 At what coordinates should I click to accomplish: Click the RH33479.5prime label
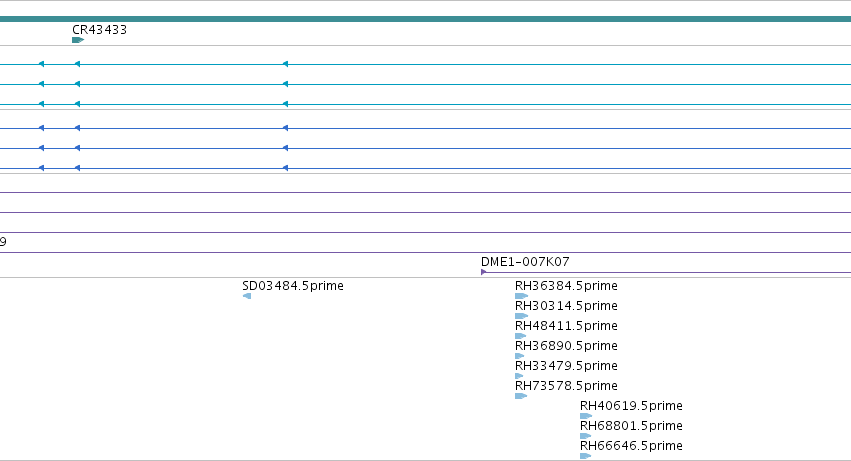tap(566, 366)
